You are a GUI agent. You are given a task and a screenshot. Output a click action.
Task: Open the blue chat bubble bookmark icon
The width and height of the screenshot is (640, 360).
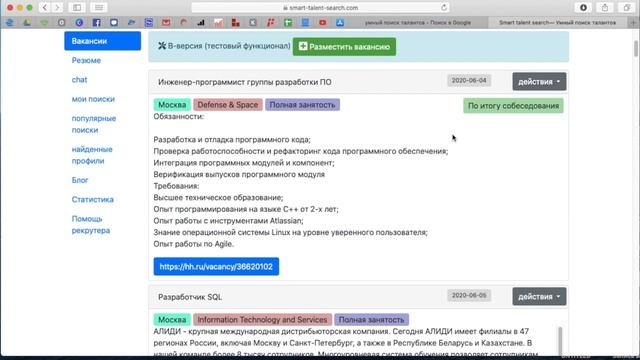coord(114,23)
